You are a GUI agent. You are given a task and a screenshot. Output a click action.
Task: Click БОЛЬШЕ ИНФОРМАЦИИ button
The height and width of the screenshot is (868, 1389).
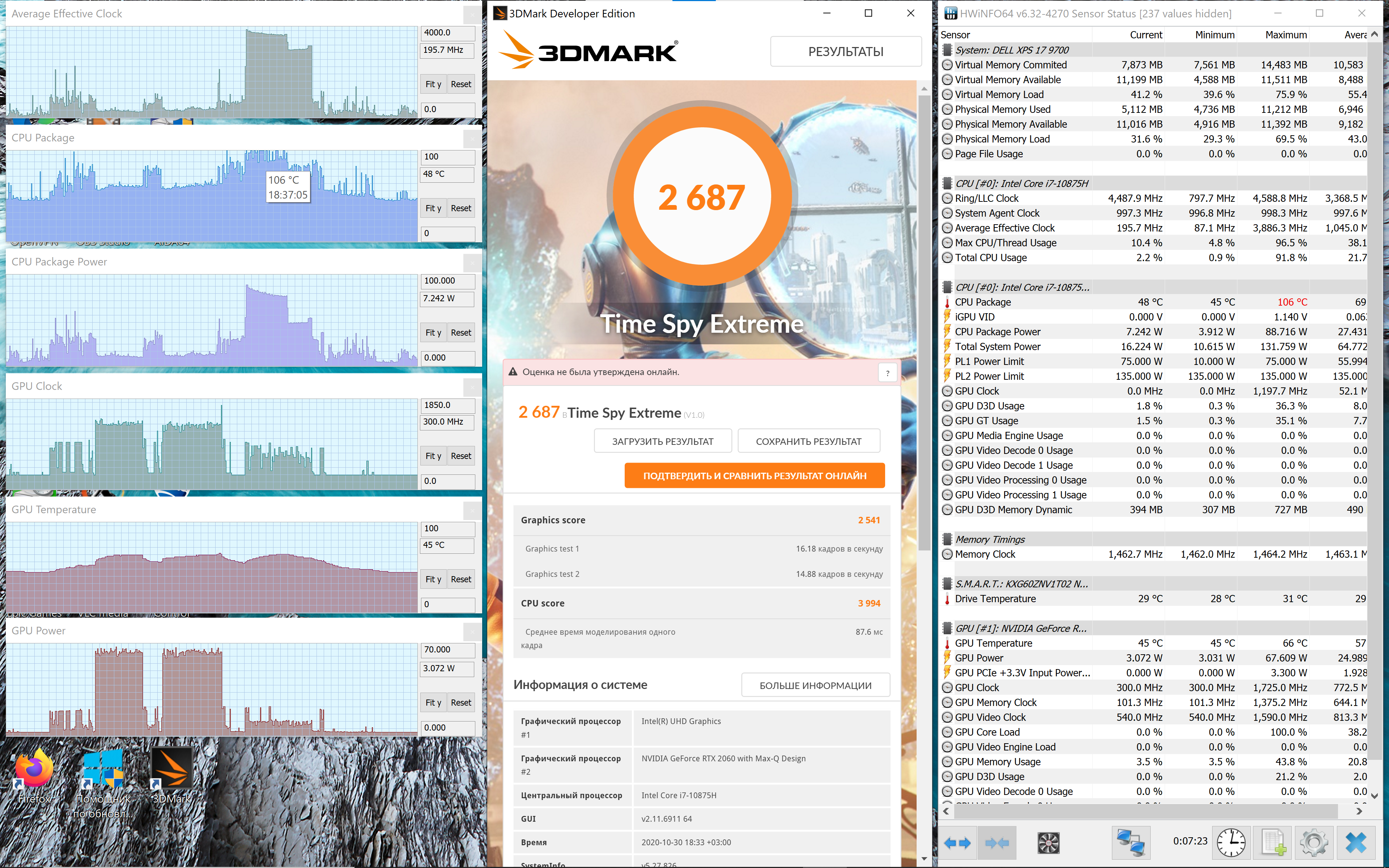(x=815, y=685)
